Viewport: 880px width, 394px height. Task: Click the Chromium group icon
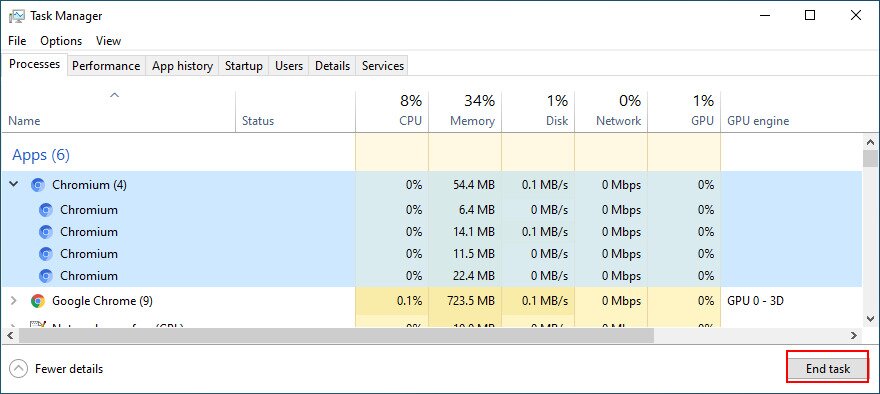[38, 185]
